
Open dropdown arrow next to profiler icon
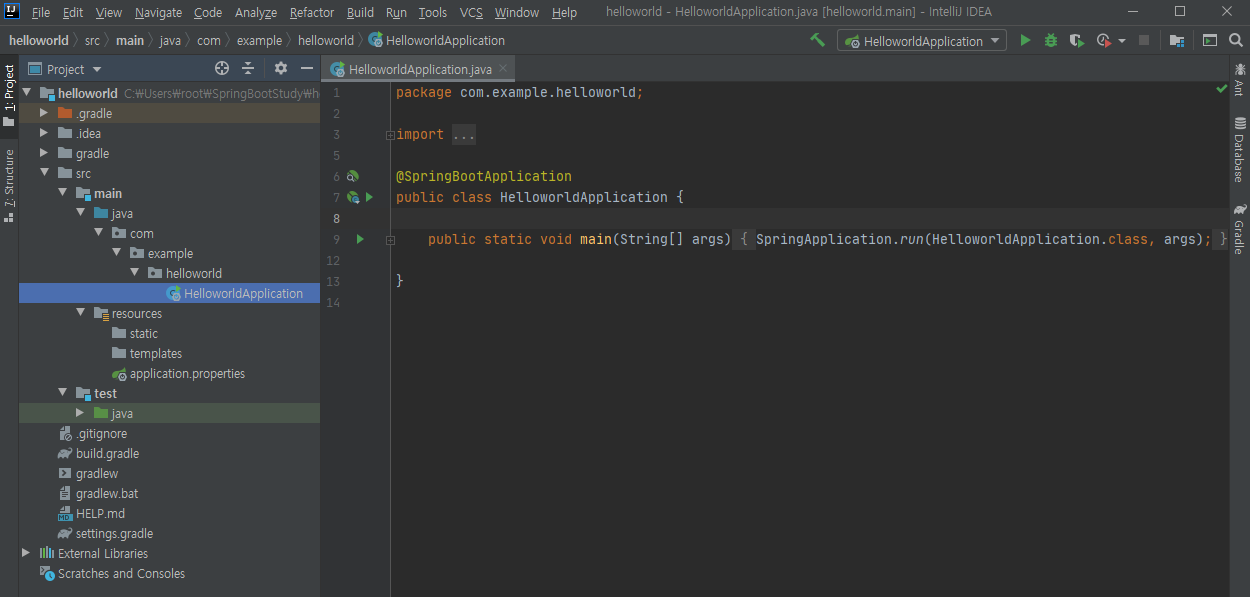(1122, 41)
